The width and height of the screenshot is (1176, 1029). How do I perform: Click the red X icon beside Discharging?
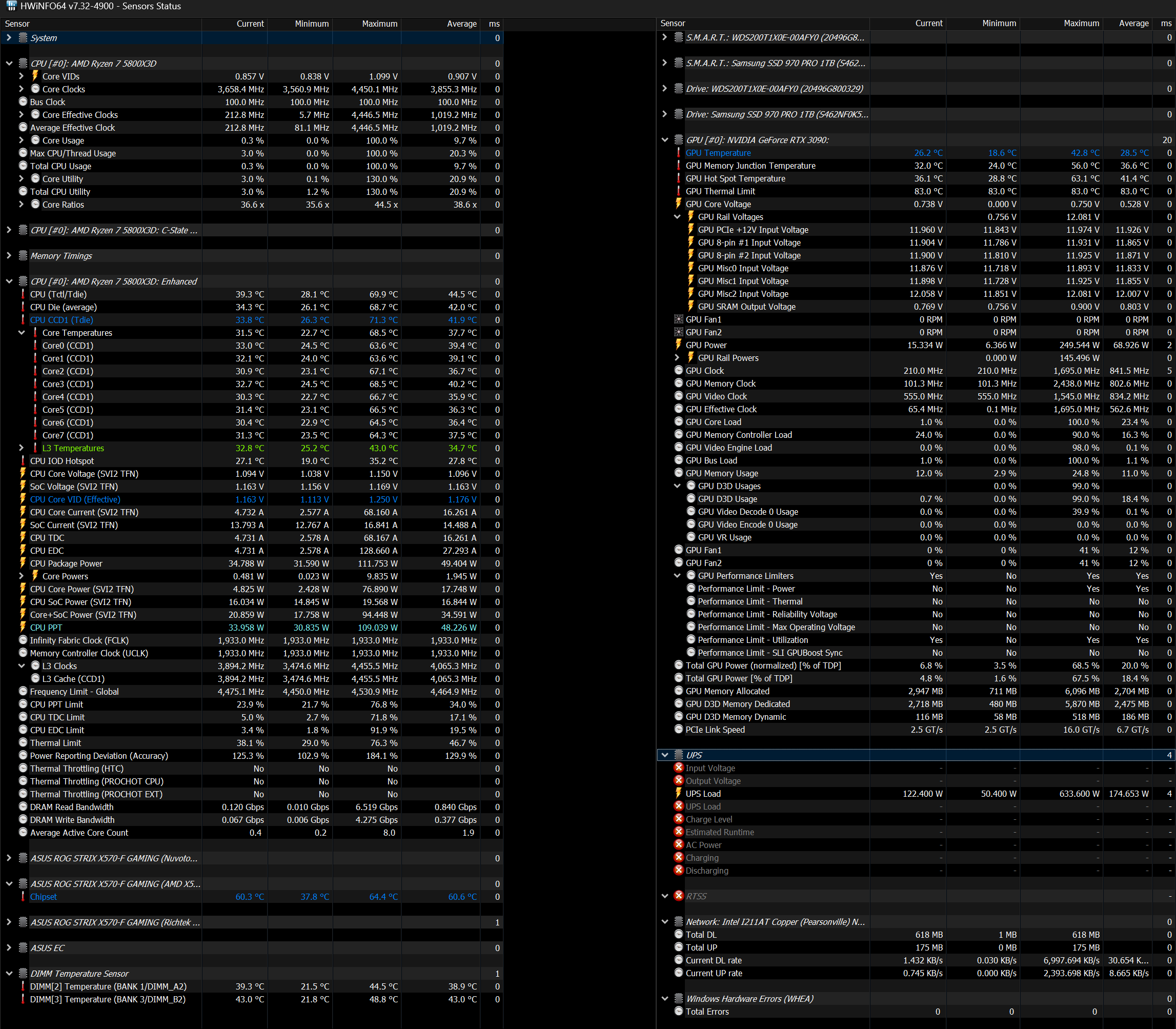point(679,870)
